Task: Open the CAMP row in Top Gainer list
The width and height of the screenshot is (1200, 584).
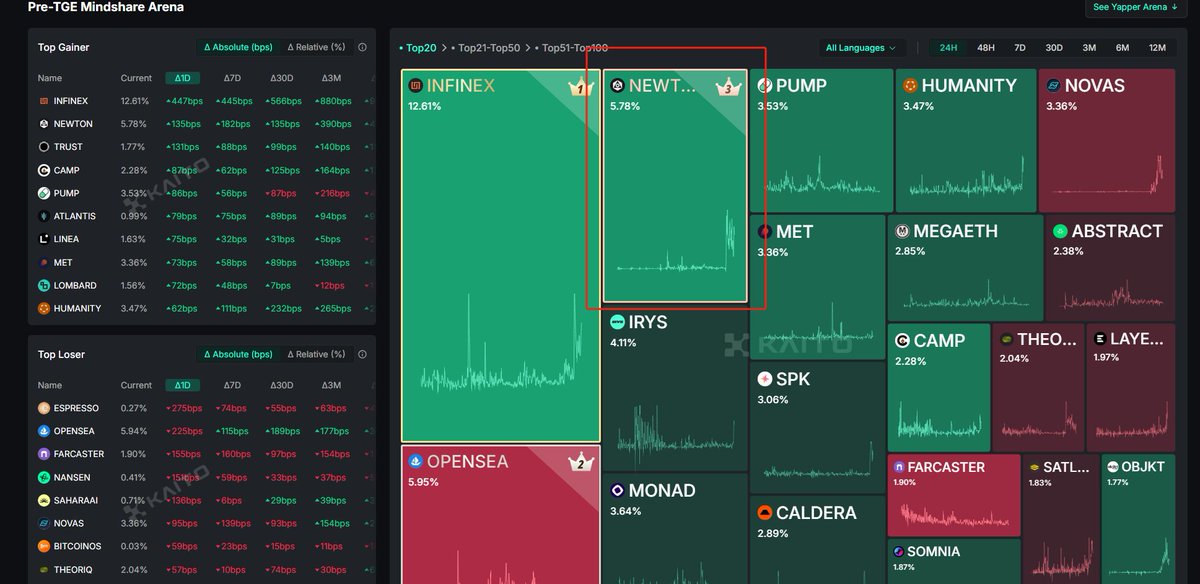Action: coord(202,170)
